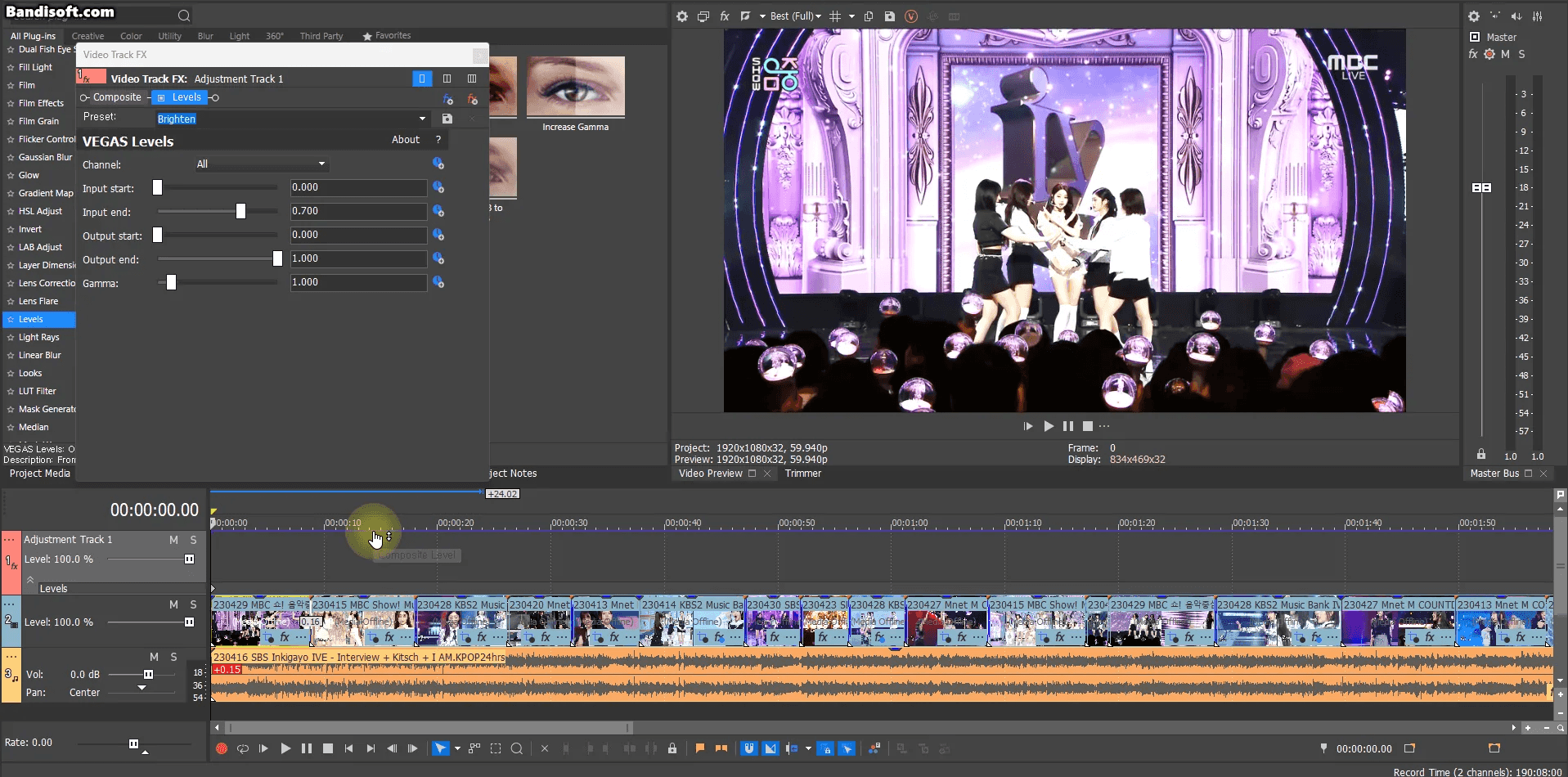Viewport: 1568px width, 777px height.
Task: Switch to Color plug-ins tab
Action: [x=131, y=36]
